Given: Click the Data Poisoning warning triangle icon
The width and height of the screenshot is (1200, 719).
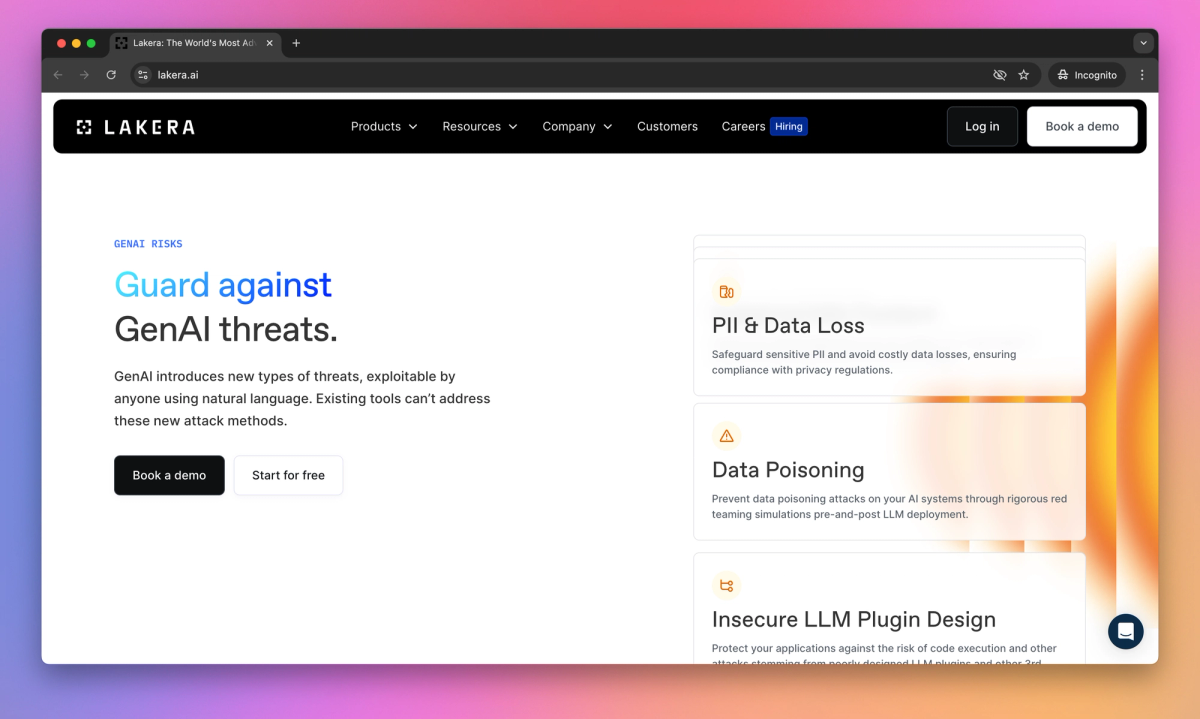Looking at the screenshot, I should (x=726, y=436).
